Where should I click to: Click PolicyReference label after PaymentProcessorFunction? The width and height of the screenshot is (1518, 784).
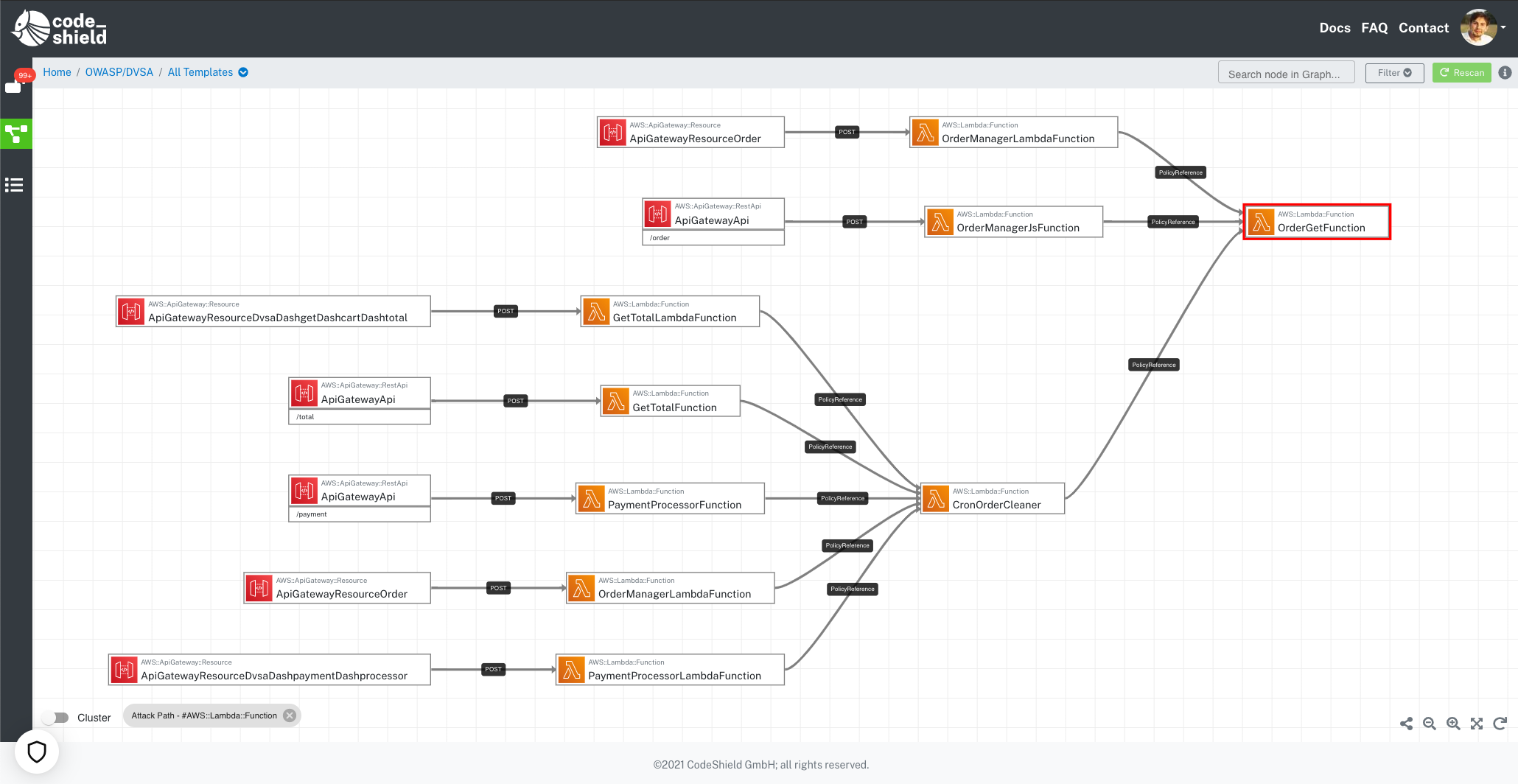(842, 498)
